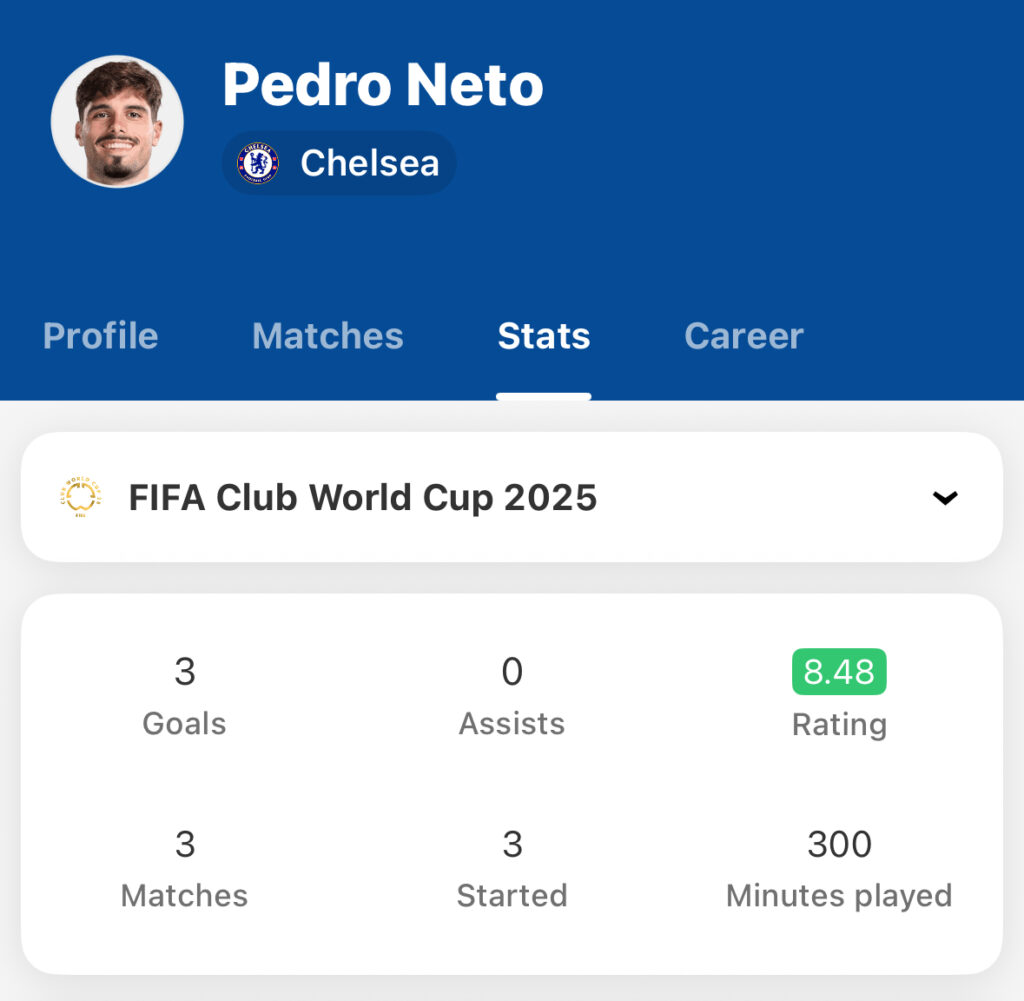This screenshot has width=1024, height=1001.
Task: Expand the competition chevron arrow
Action: [945, 498]
